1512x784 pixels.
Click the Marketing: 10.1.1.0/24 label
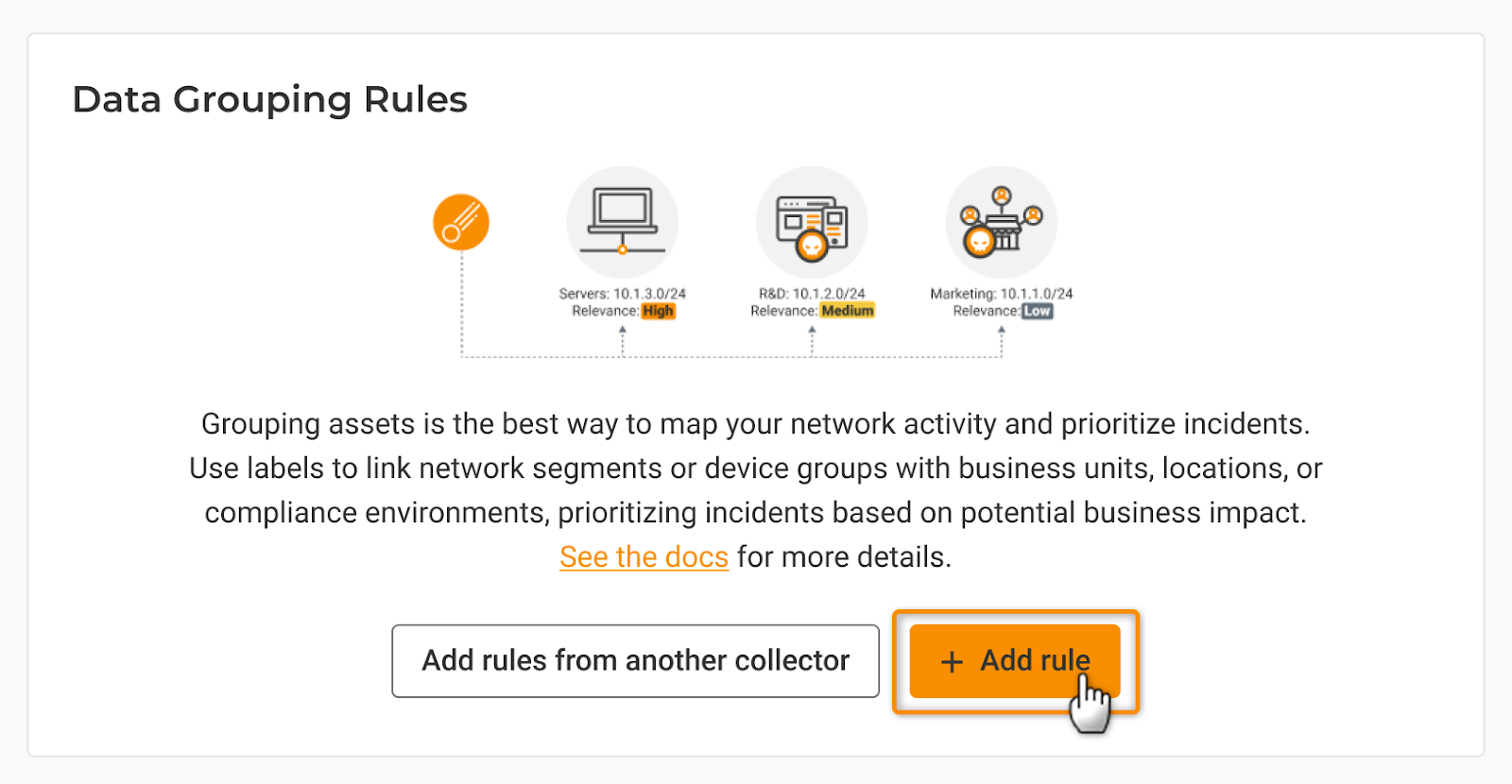click(x=1002, y=294)
